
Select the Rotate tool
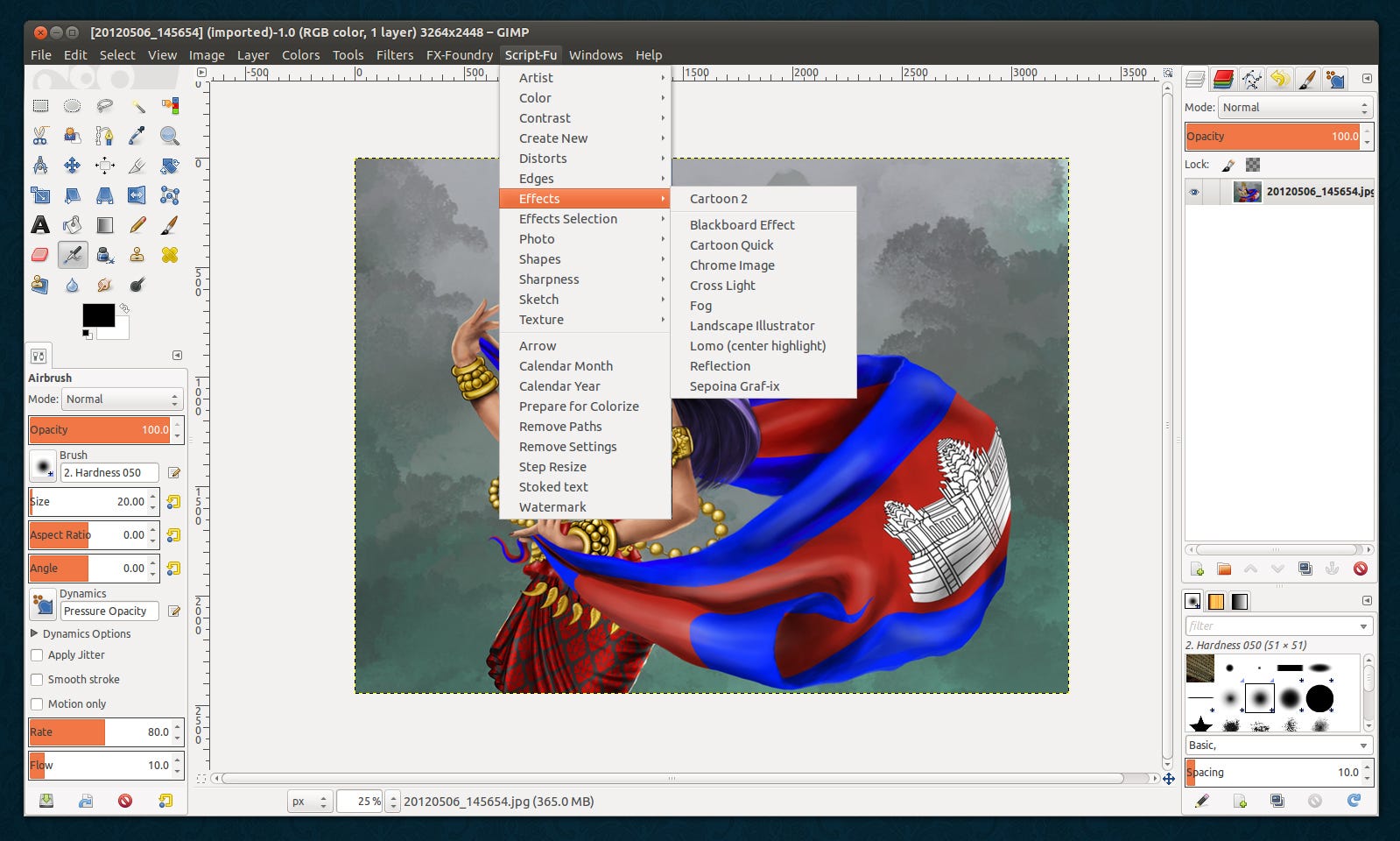tap(170, 166)
